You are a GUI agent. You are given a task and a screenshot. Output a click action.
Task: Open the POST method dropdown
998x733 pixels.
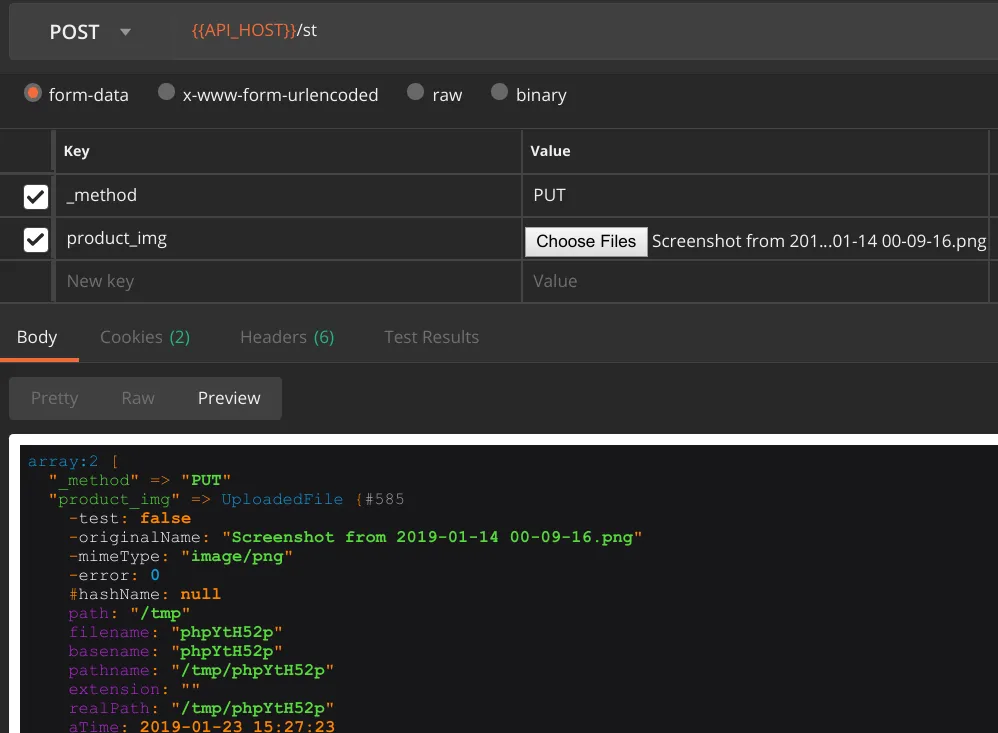90,32
